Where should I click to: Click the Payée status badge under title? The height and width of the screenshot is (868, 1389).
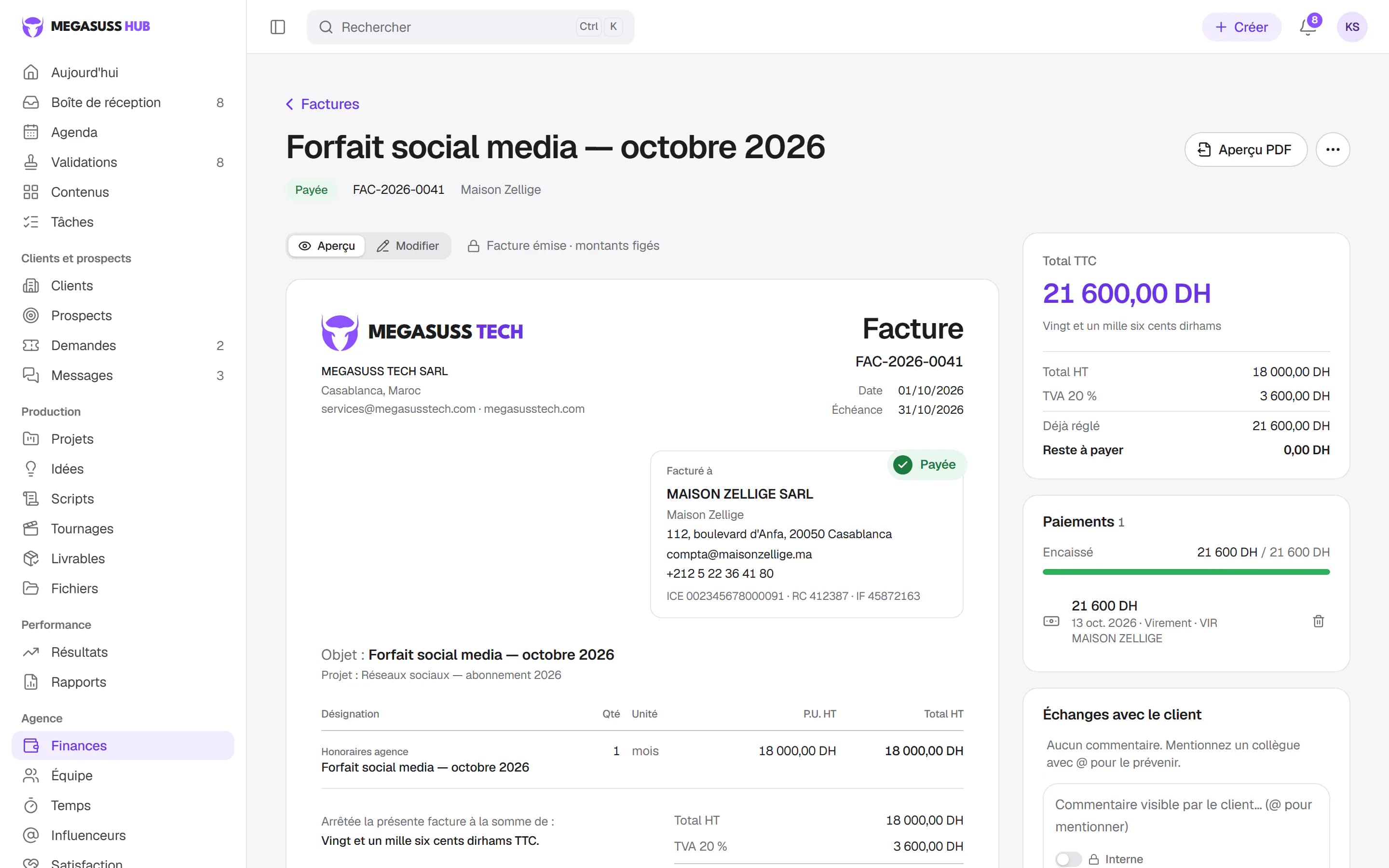point(311,190)
